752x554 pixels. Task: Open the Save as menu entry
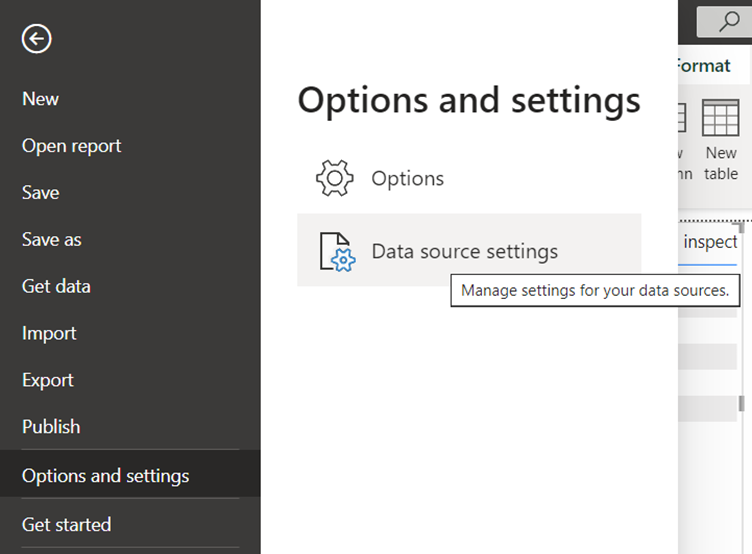pos(52,240)
